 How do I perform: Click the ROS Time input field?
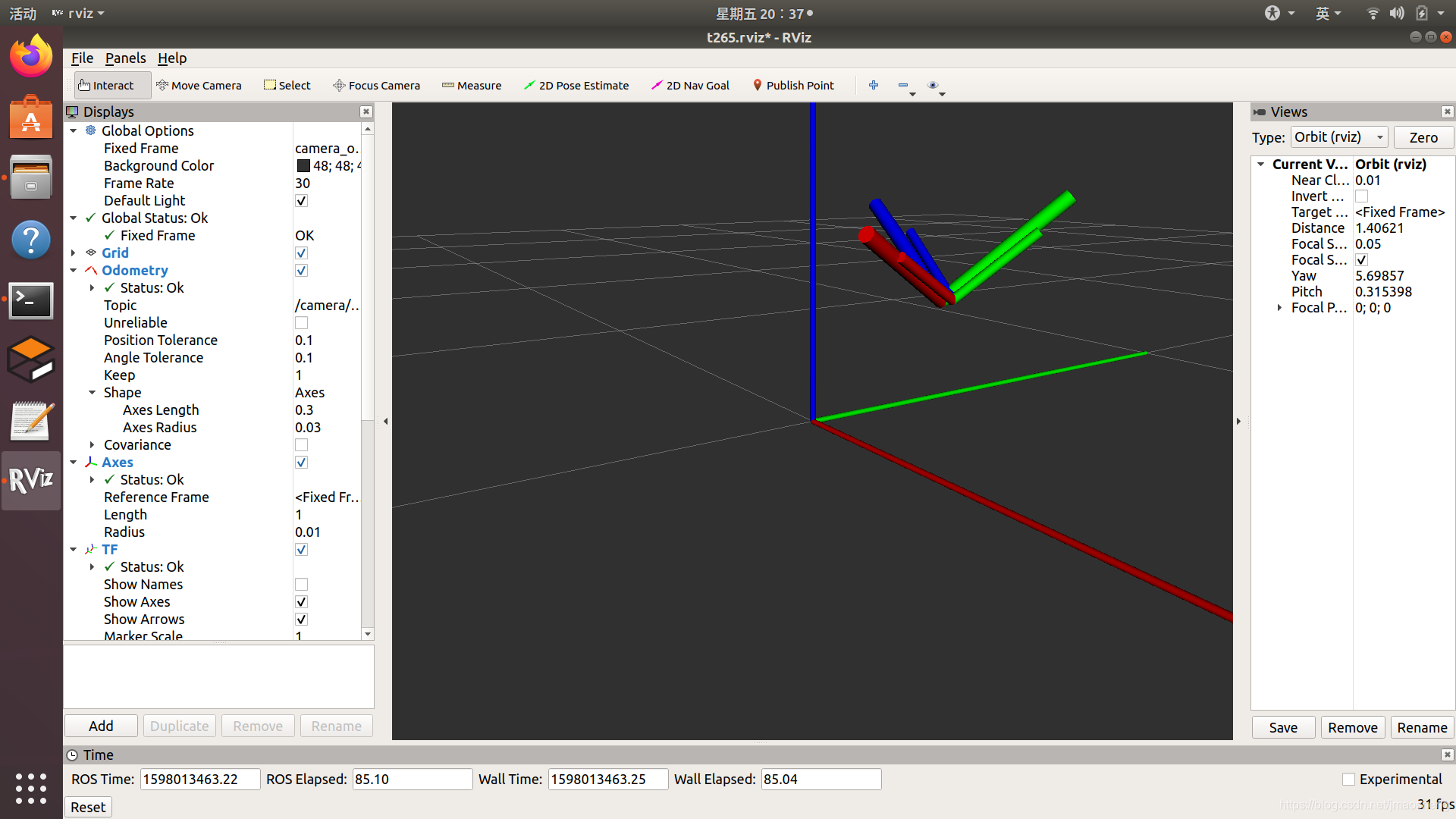[196, 780]
